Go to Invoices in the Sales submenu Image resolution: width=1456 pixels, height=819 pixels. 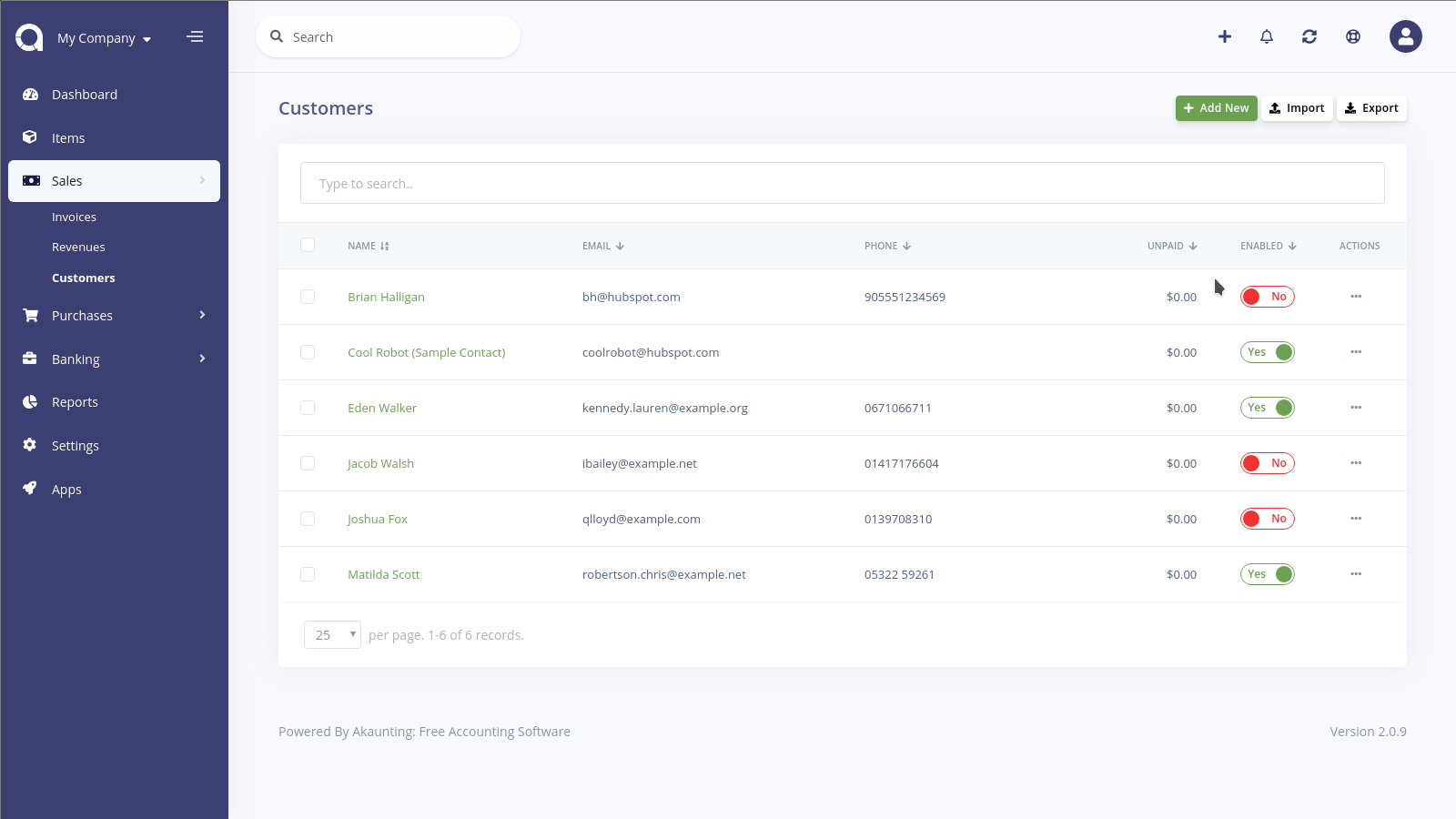pos(74,217)
